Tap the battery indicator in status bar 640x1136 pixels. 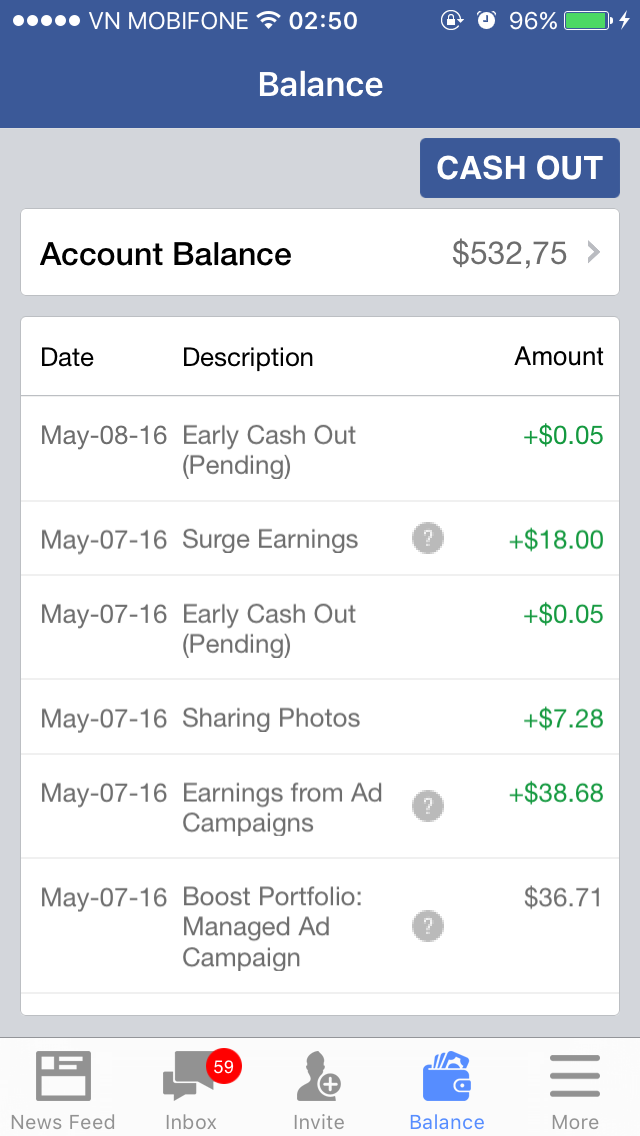pyautogui.click(x=586, y=21)
